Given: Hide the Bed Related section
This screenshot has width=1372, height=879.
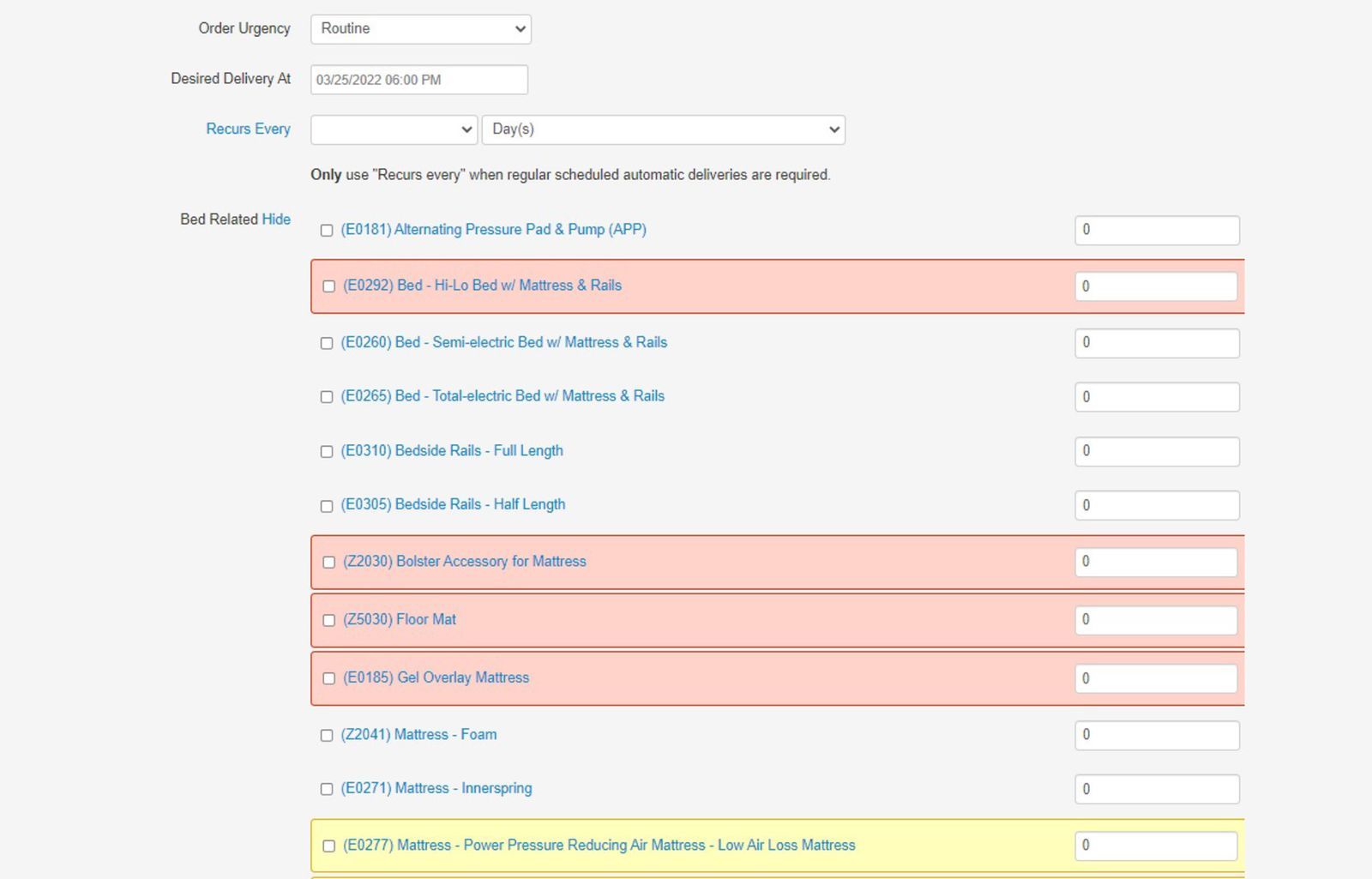Looking at the screenshot, I should 276,219.
